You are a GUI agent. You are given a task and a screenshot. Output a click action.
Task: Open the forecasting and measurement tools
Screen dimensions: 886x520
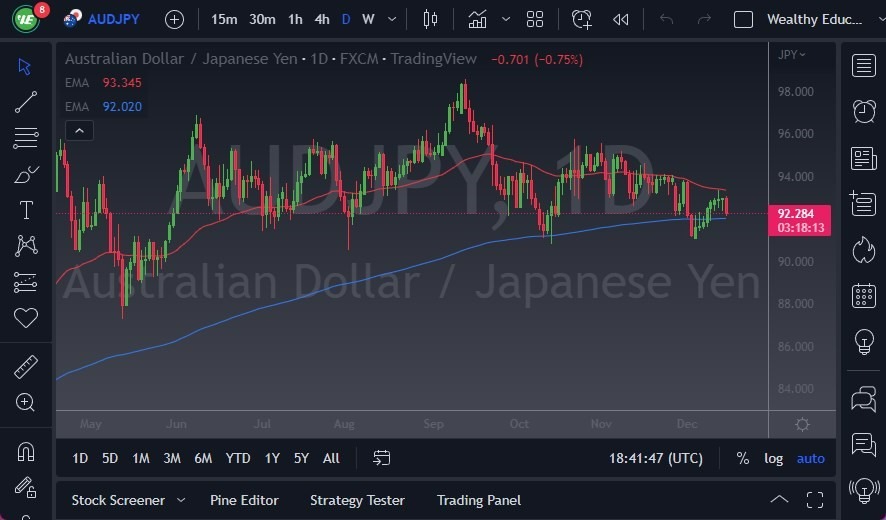pos(26,282)
